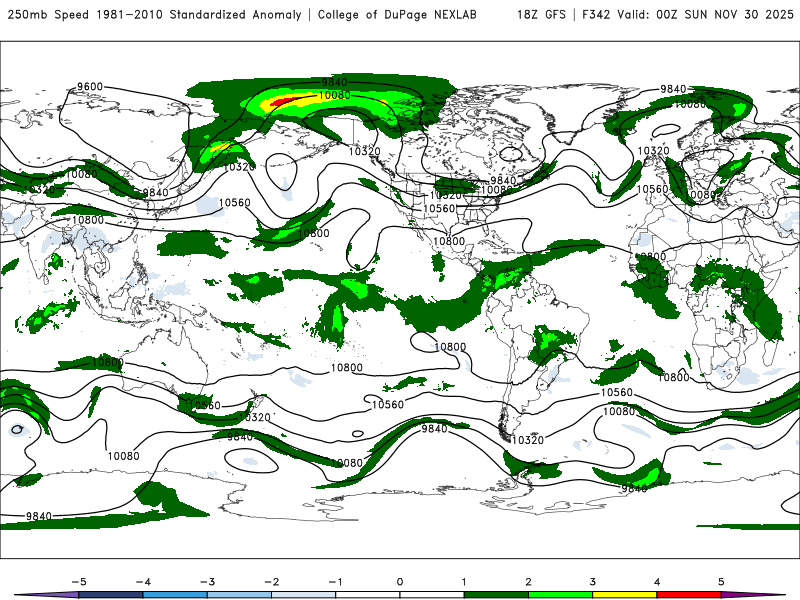This screenshot has width=800, height=600.
Task: Click the "18Z GFS" model run label
Action: pos(541,15)
